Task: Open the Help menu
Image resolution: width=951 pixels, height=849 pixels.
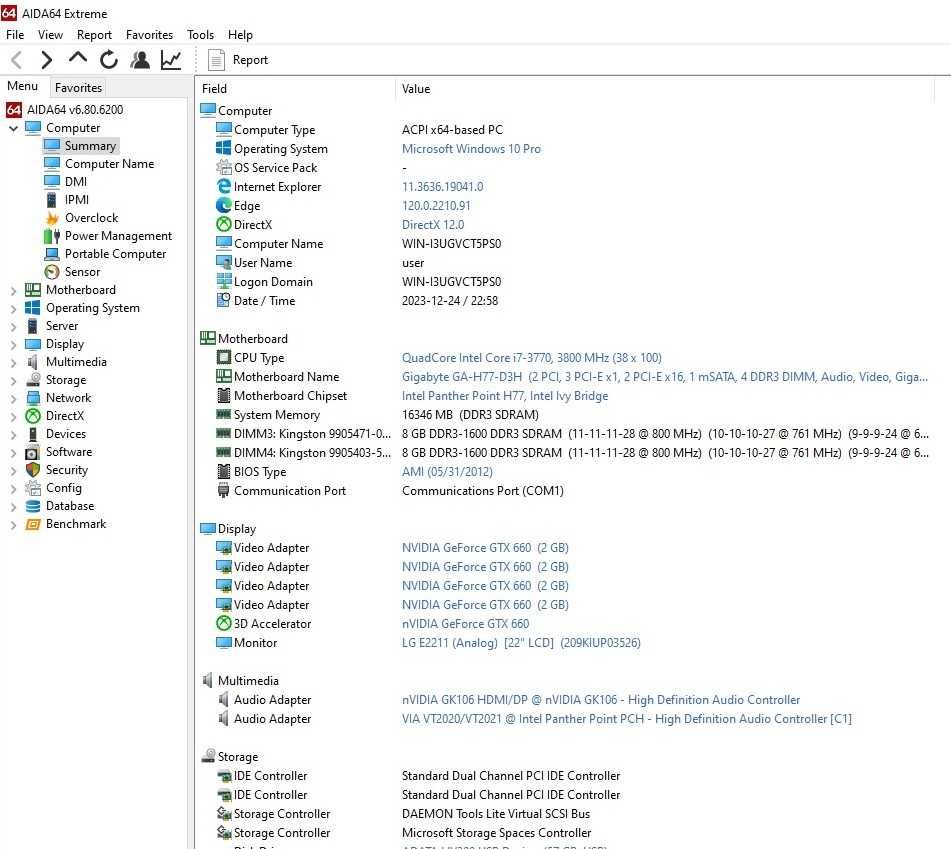Action: pyautogui.click(x=240, y=35)
